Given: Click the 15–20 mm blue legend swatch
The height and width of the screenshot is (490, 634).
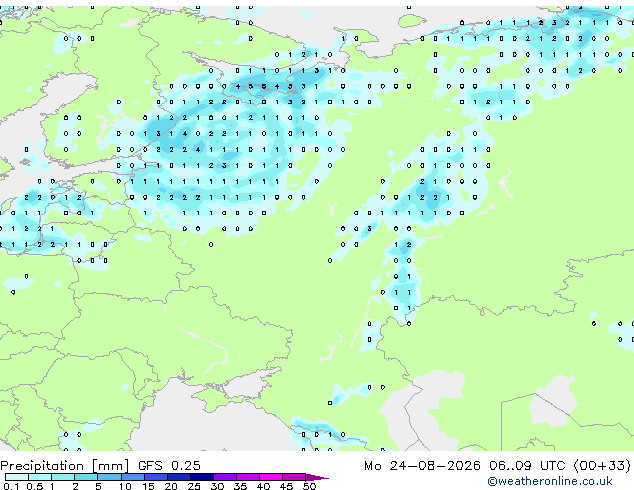Looking at the screenshot, I should click(x=156, y=477).
